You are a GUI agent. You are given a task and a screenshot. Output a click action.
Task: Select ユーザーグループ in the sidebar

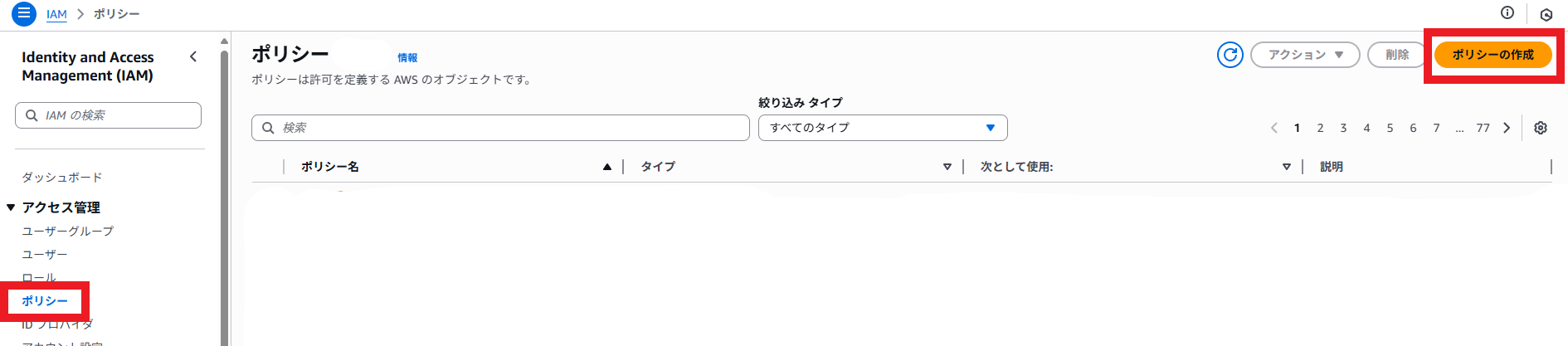pos(67,231)
